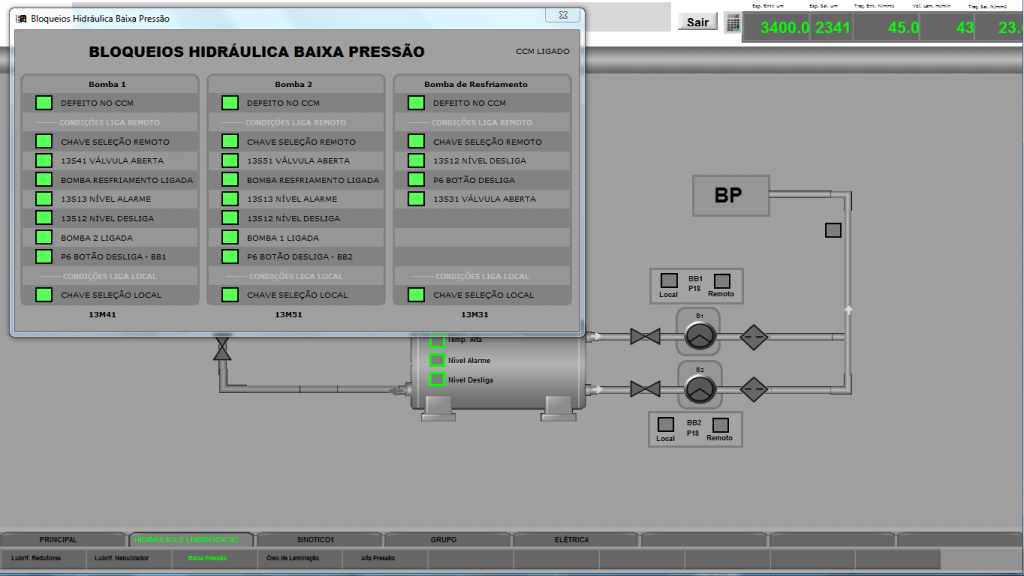
Task: Toggle the DEFEITO NO CCM indicator for Bomba 1
Action: 42,101
